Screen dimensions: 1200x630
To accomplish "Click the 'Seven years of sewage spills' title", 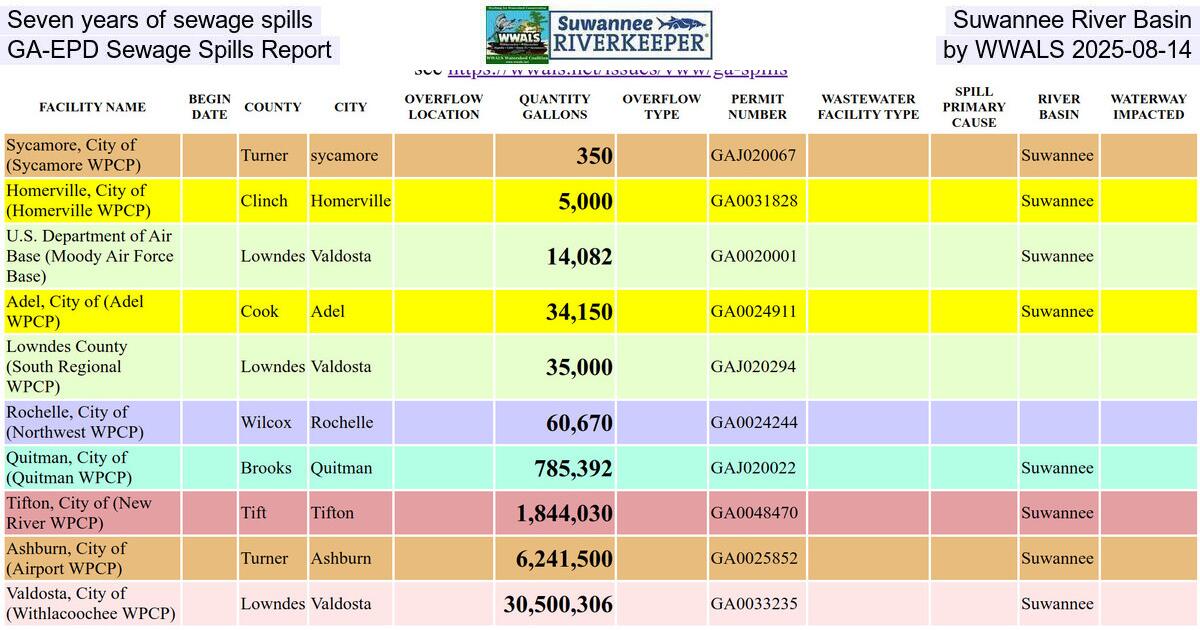I will pos(160,20).
